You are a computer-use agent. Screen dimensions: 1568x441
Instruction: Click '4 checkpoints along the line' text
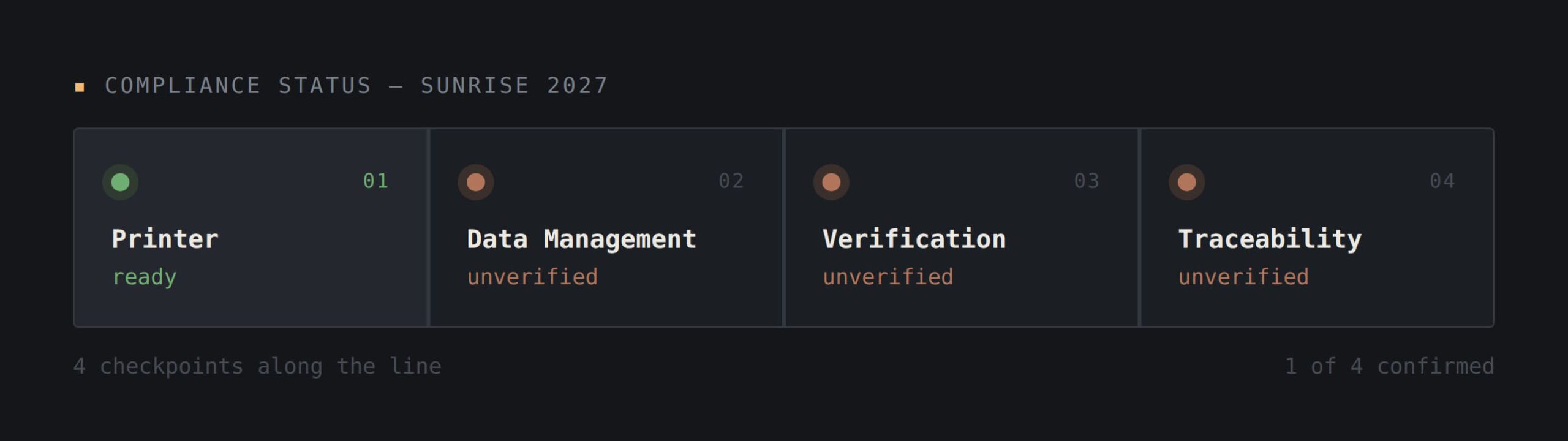[x=257, y=366]
